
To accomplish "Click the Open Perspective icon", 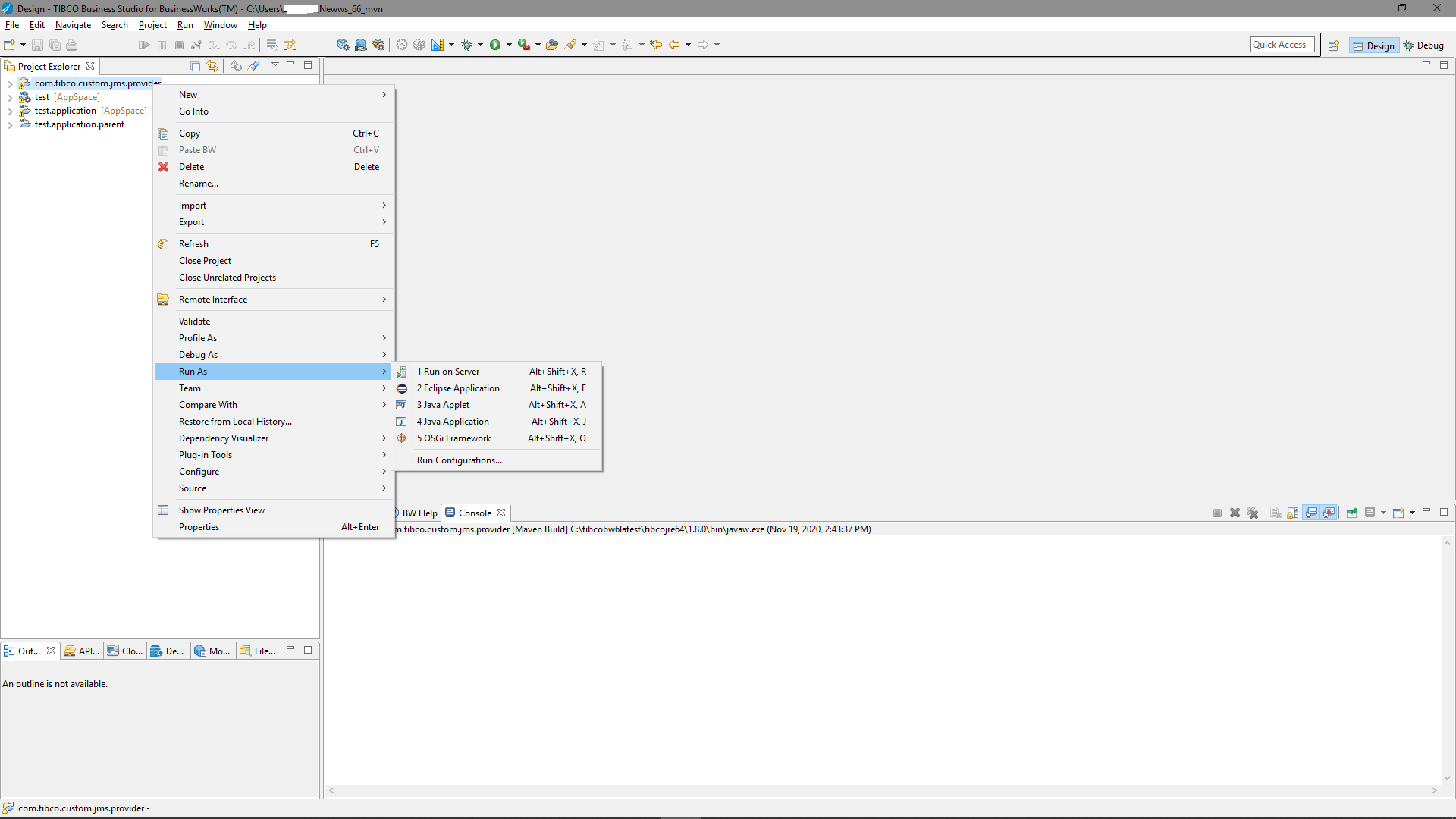I will (x=1333, y=45).
